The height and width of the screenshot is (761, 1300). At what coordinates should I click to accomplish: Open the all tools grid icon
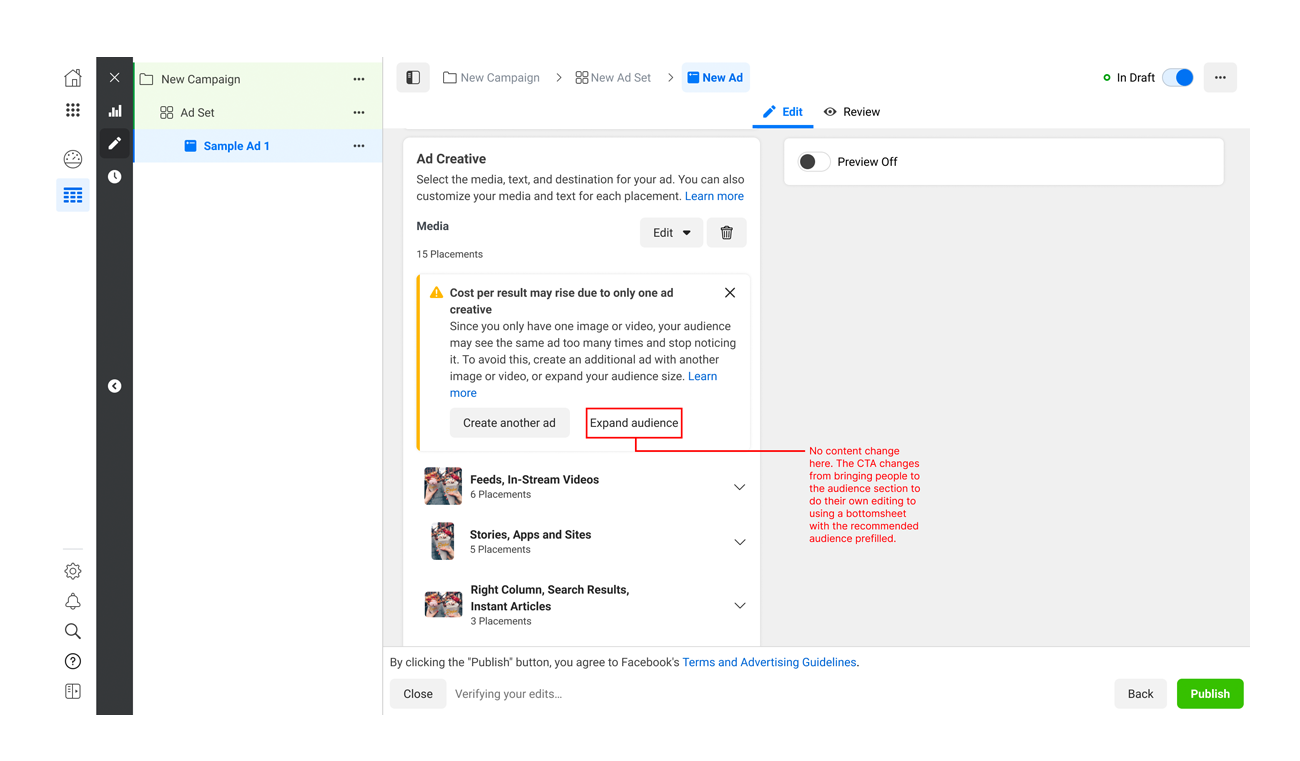pos(73,111)
